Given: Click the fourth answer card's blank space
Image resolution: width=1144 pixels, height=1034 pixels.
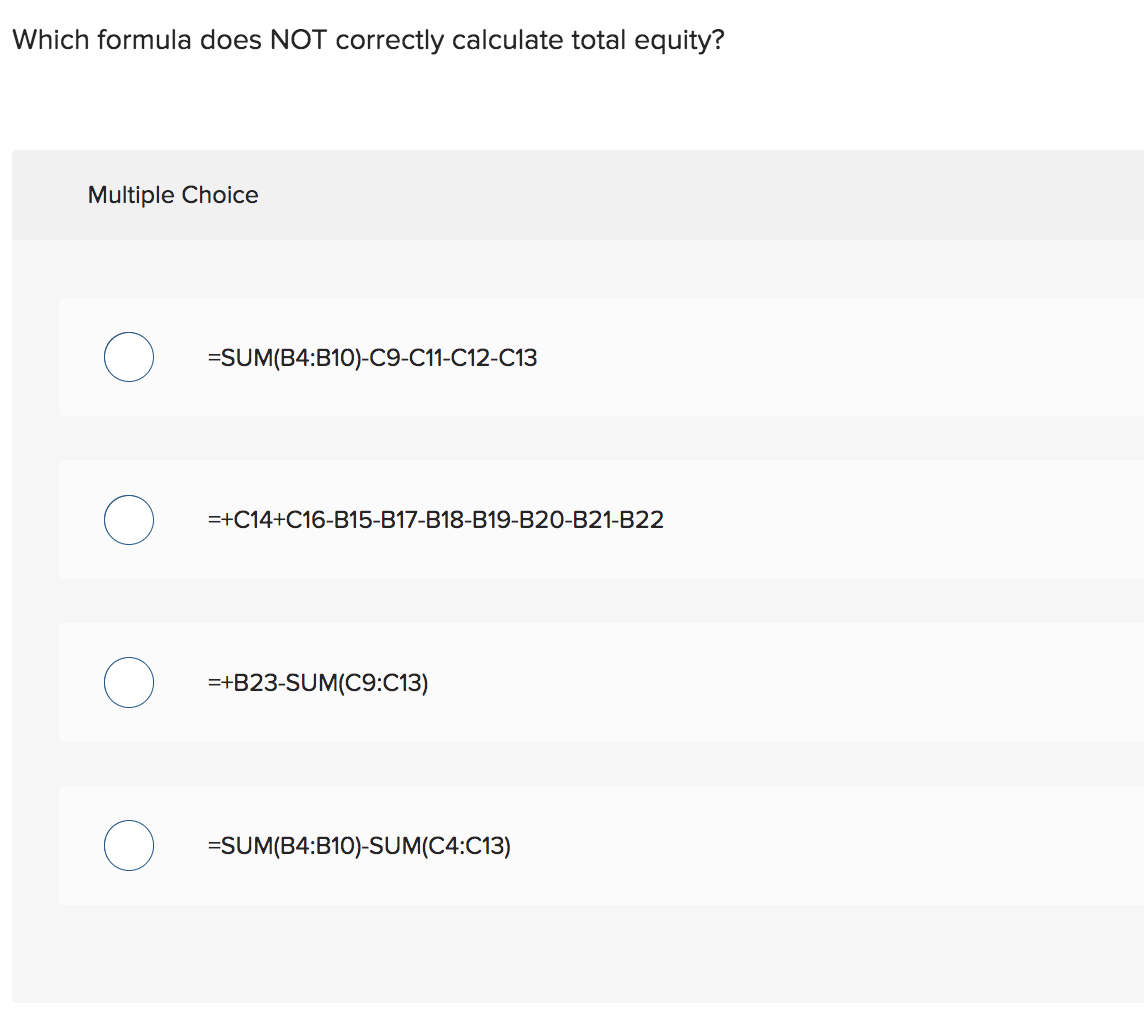Looking at the screenshot, I should pyautogui.click(x=824, y=845).
